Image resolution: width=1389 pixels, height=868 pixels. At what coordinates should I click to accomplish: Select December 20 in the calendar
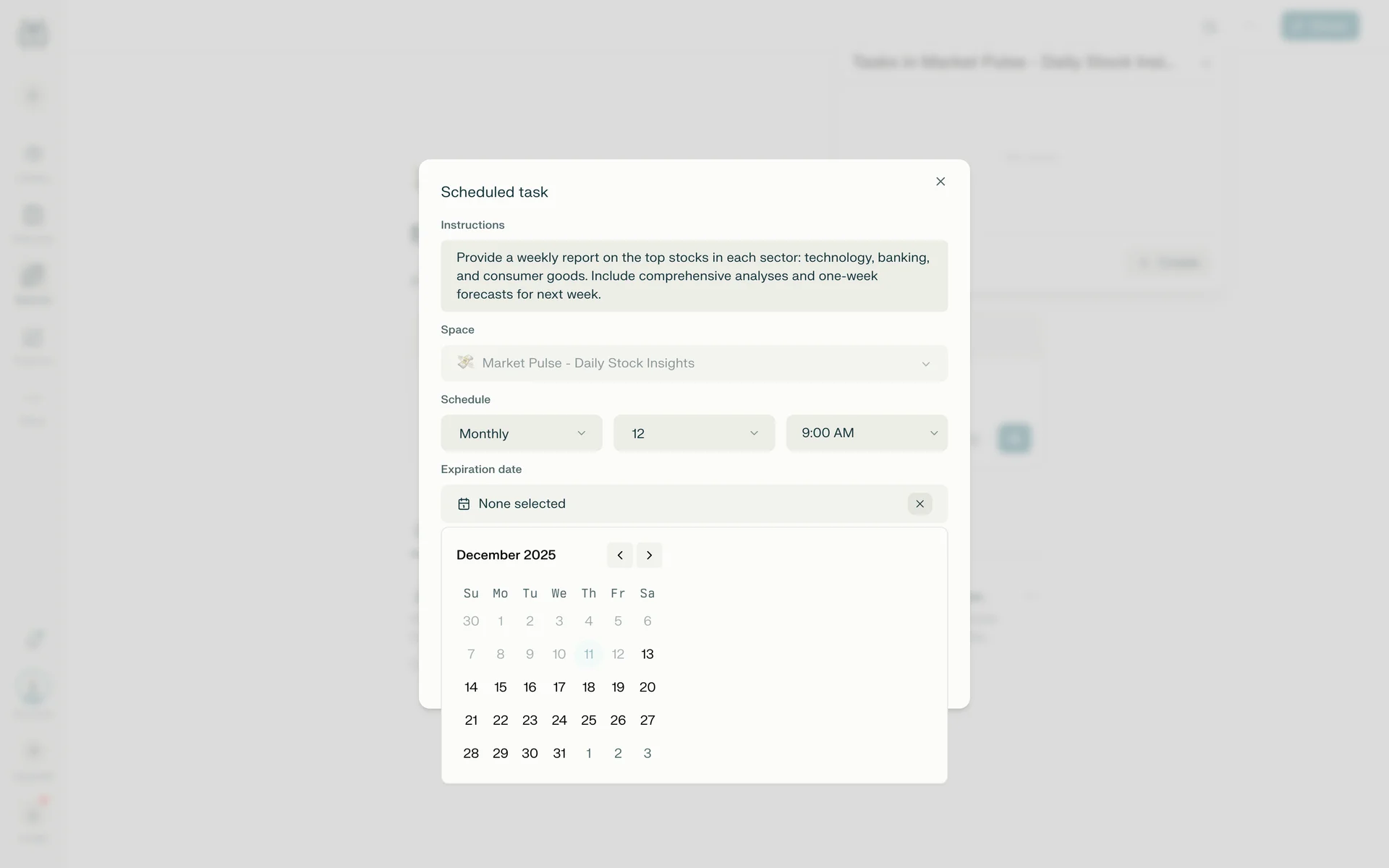pos(647,687)
